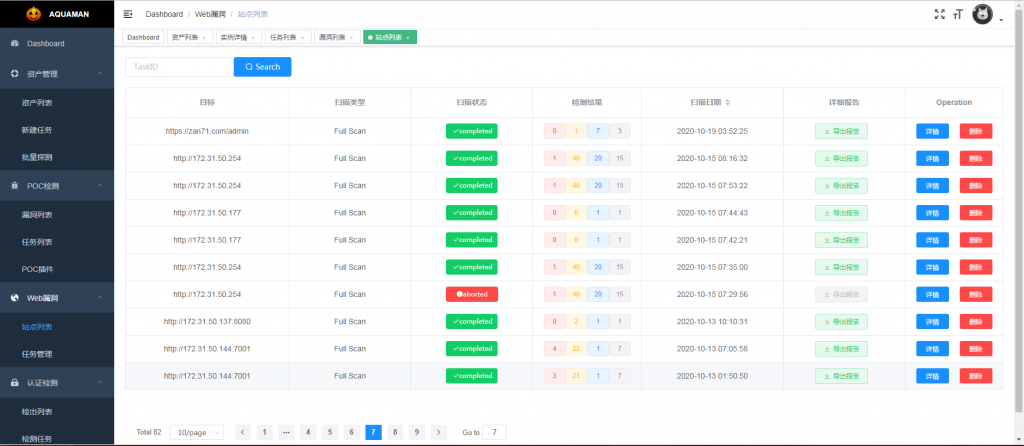Close the 实例详情 tab
This screenshot has height=446, width=1024.
(x=253, y=38)
